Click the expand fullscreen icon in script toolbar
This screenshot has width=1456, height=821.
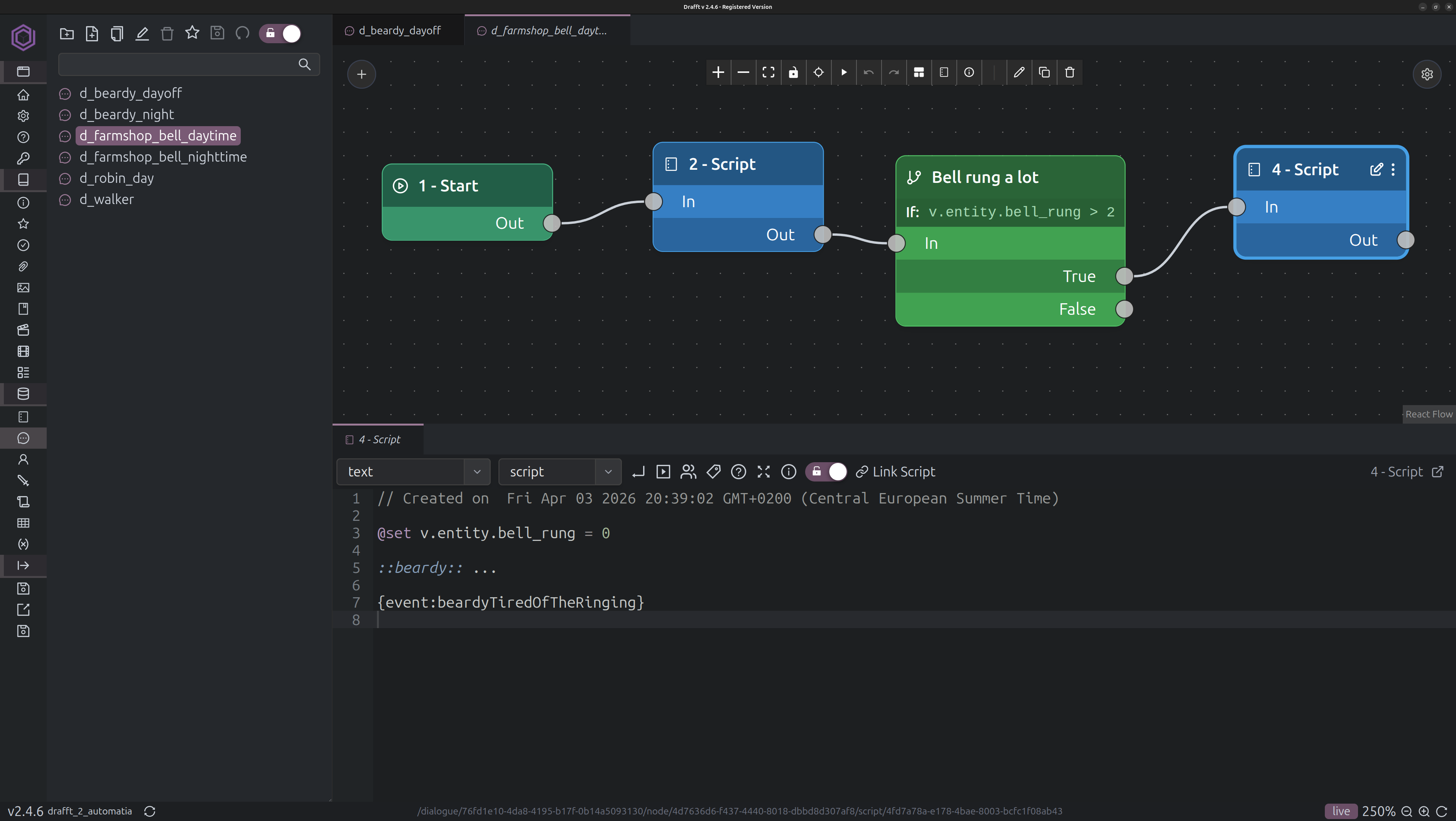pyautogui.click(x=763, y=471)
